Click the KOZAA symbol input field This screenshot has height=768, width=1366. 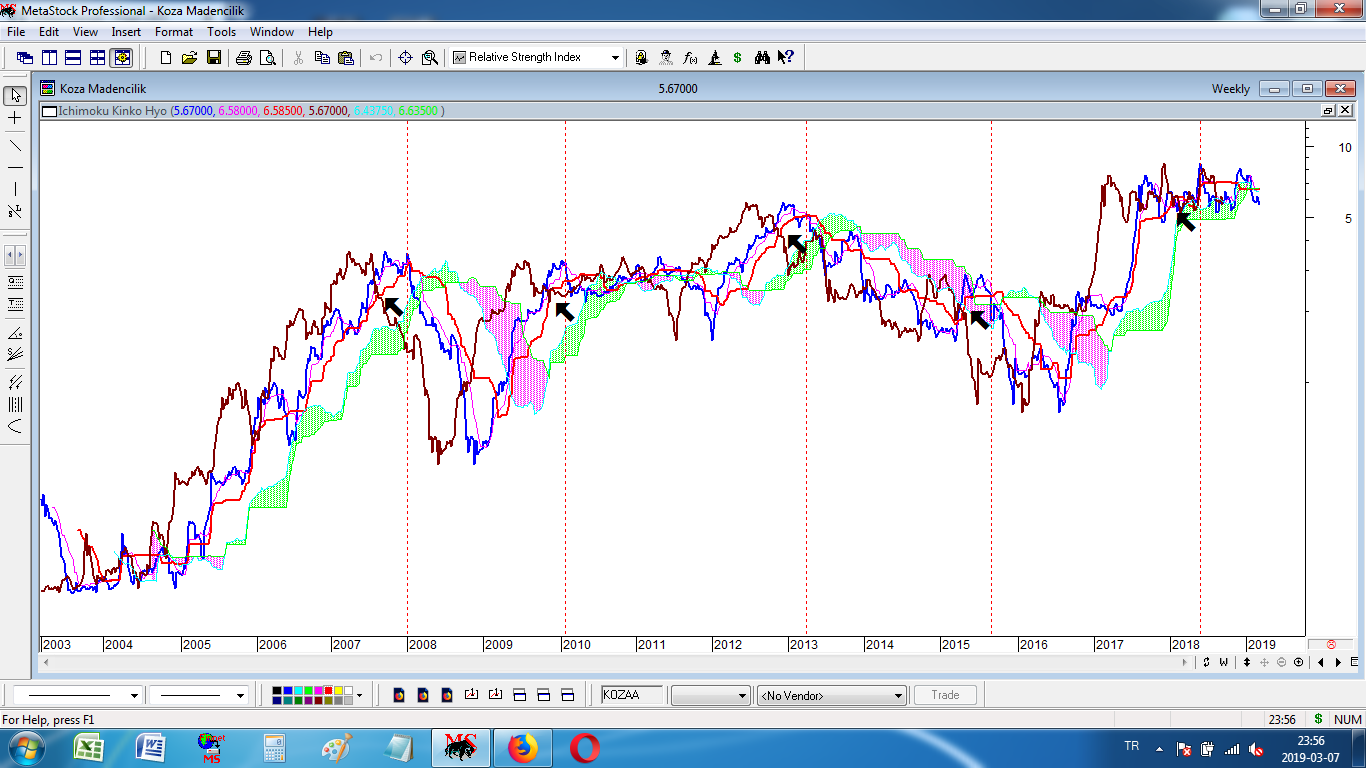(x=632, y=695)
